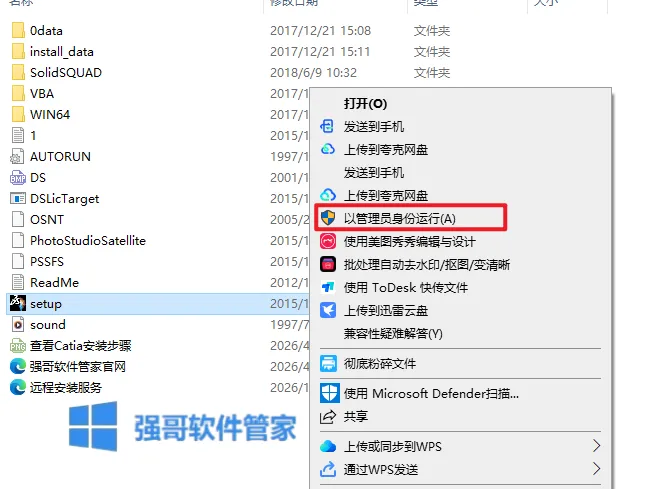652x489 pixels.
Task: Choose 批处理自动去水印/抠图/变清晰 option
Action: click(427, 264)
